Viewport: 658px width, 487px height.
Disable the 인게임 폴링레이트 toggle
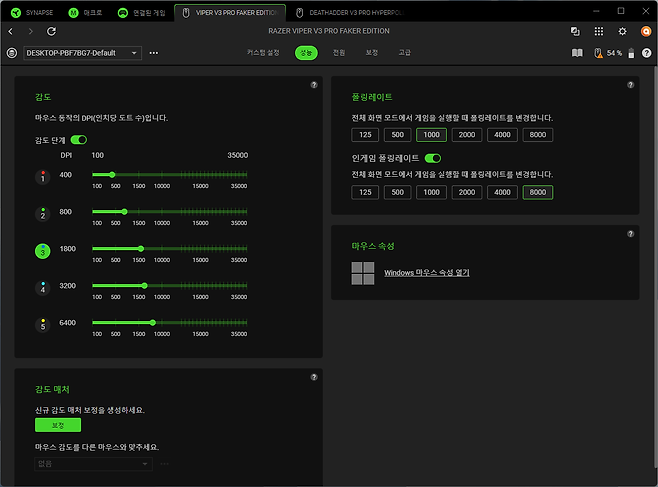(x=433, y=158)
